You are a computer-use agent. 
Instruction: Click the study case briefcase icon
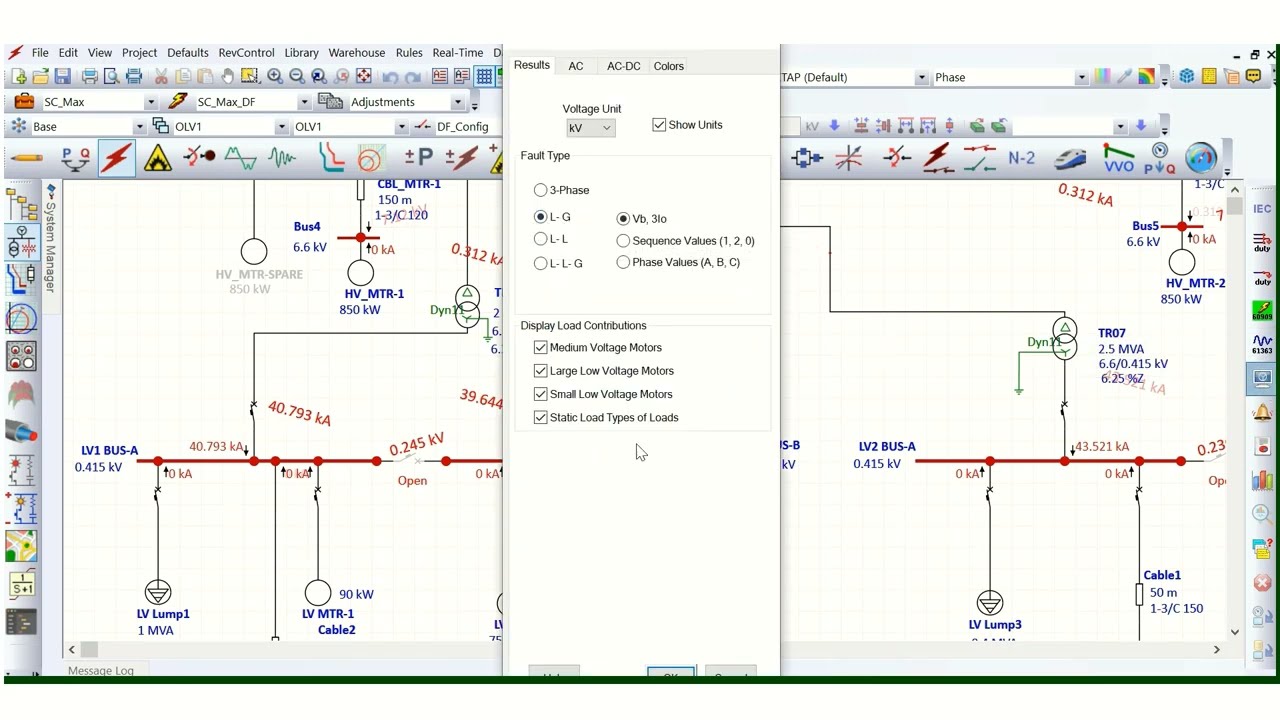click(24, 102)
